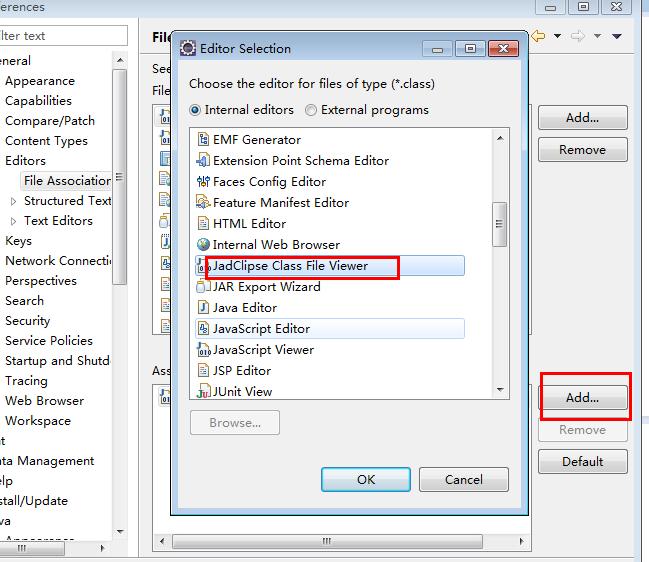Screen dimensions: 649x562
Task: Click the JAR Export Wizard icon
Action: [202, 286]
